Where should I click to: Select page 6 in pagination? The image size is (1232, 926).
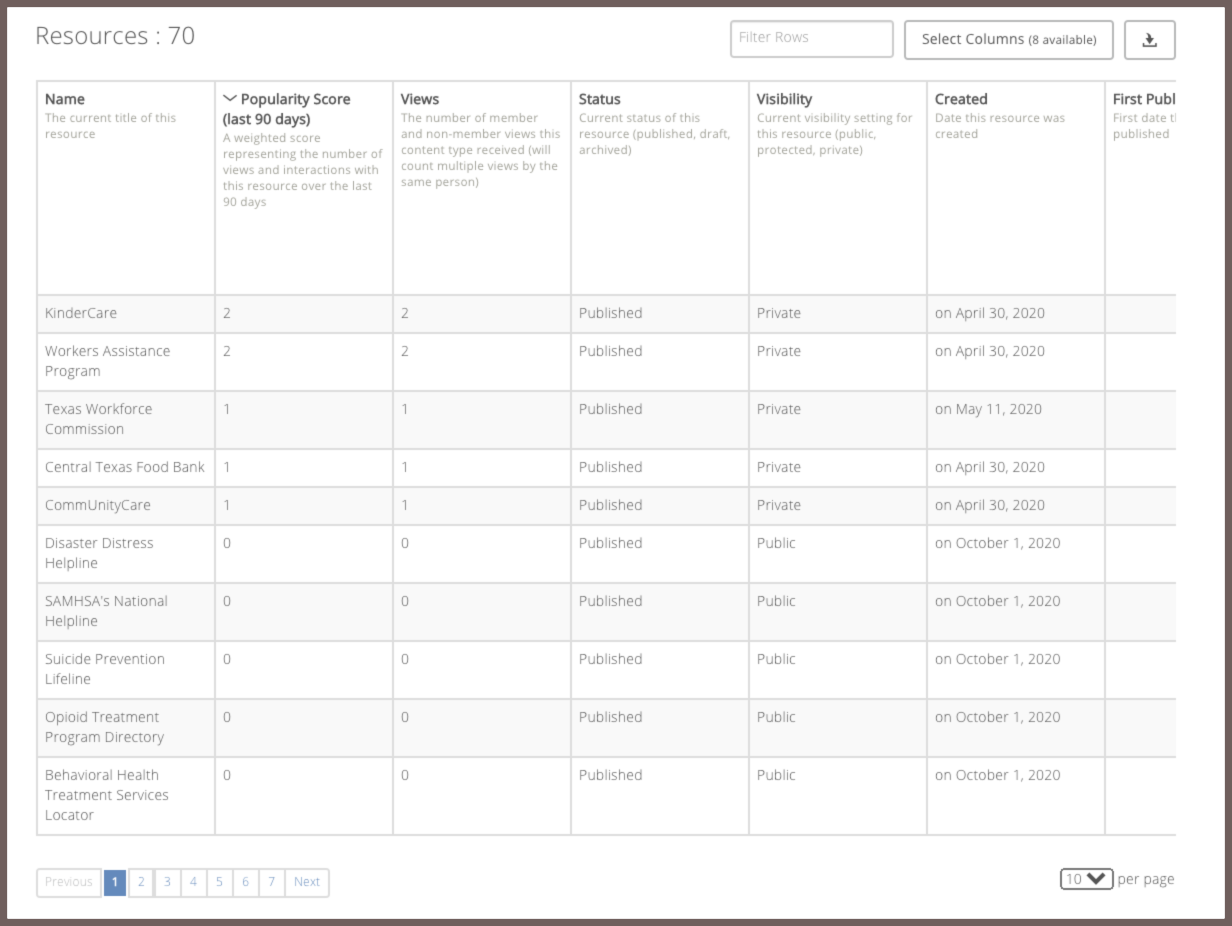pos(245,882)
